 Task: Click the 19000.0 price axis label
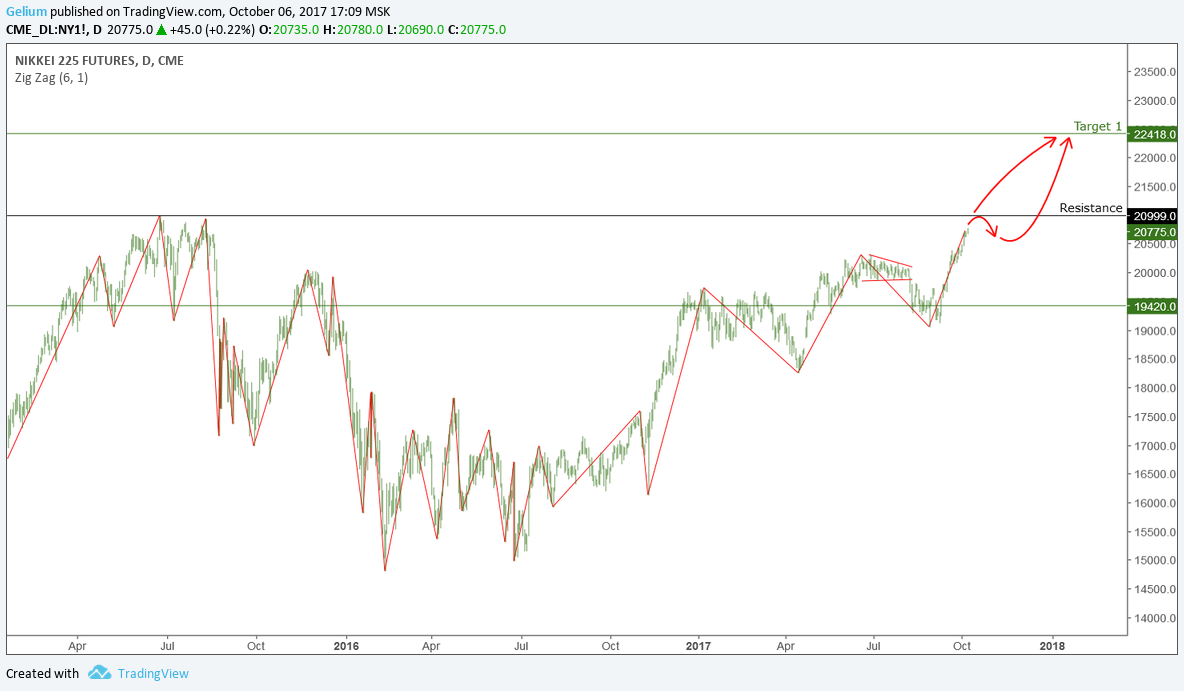1155,331
